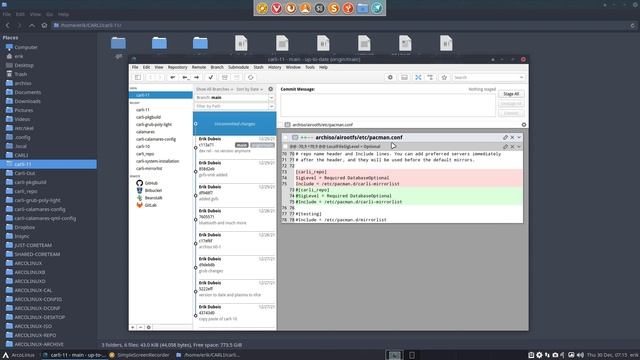Screen dimensions: 640x360
Task: Expand the Branch: main combo box
Action: [271, 98]
